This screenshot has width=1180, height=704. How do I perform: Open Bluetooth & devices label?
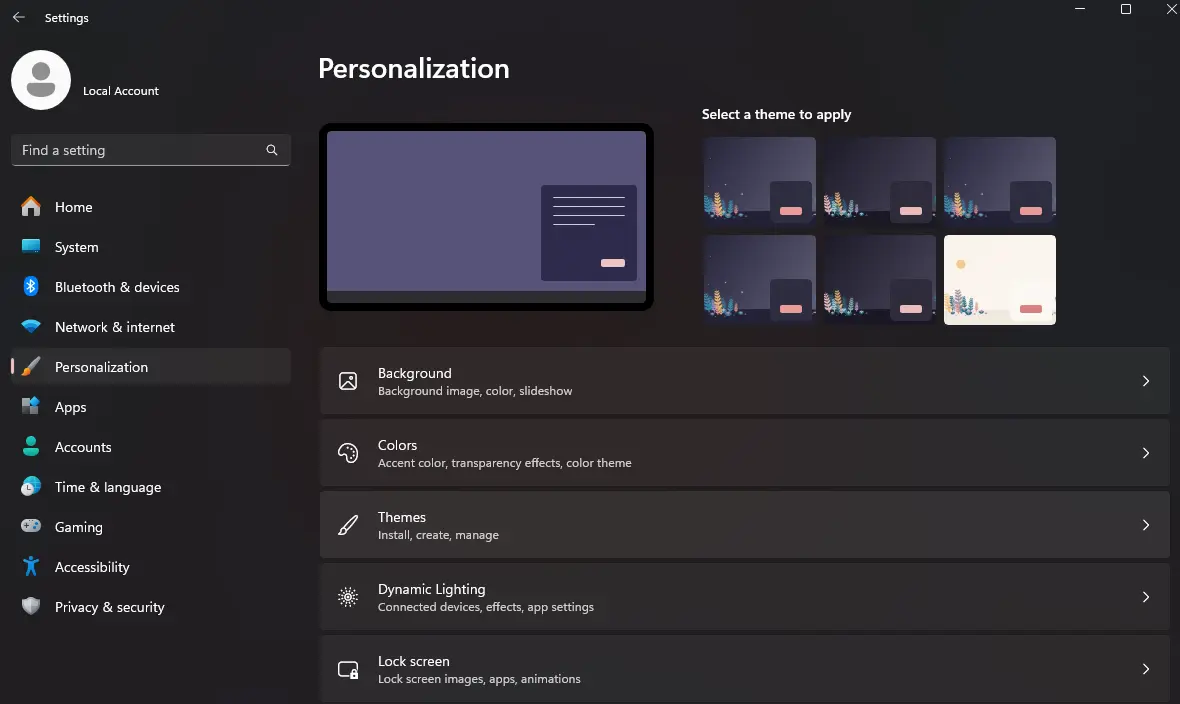[x=117, y=287]
